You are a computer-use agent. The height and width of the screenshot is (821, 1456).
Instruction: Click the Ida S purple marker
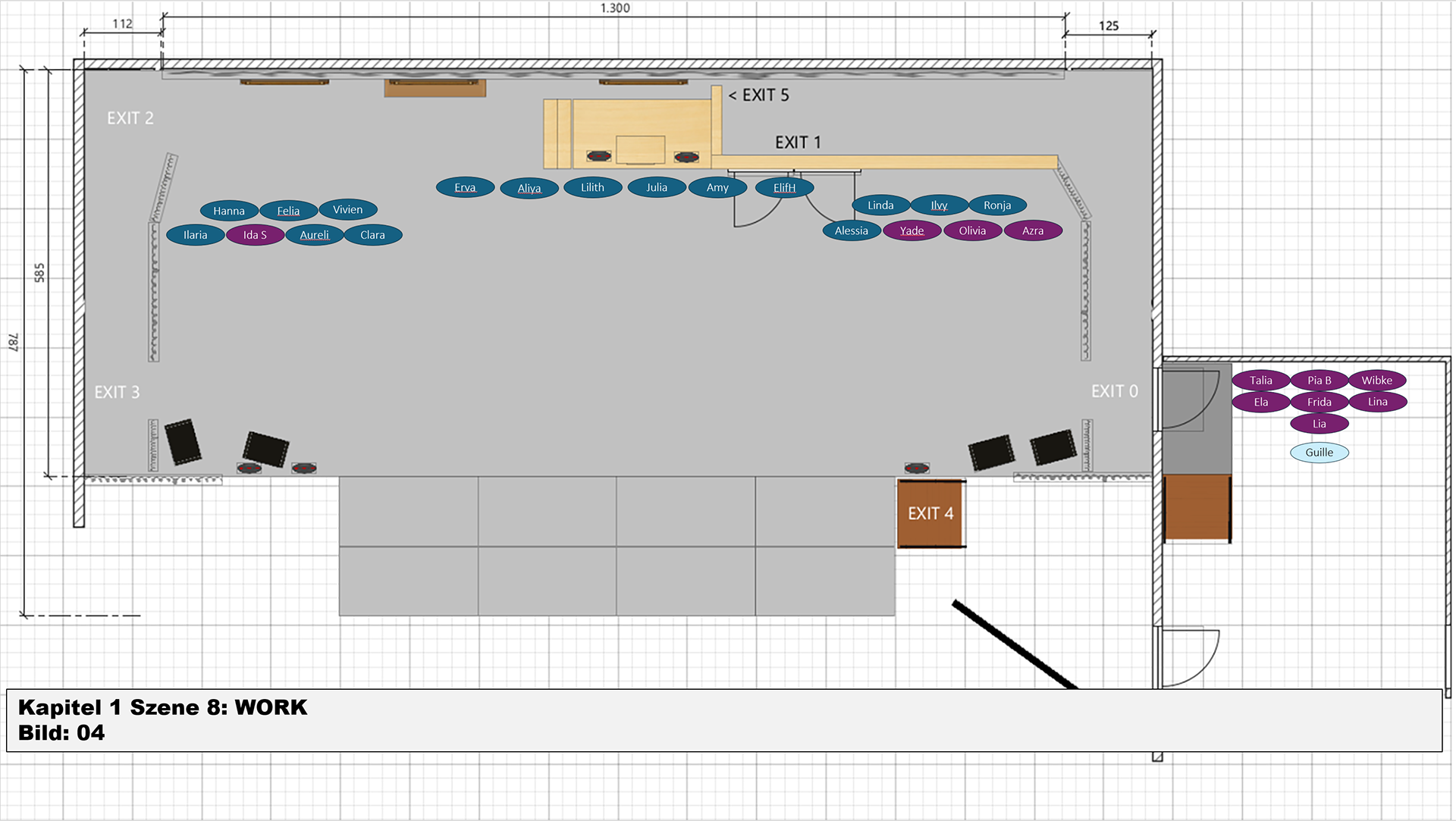click(x=255, y=235)
